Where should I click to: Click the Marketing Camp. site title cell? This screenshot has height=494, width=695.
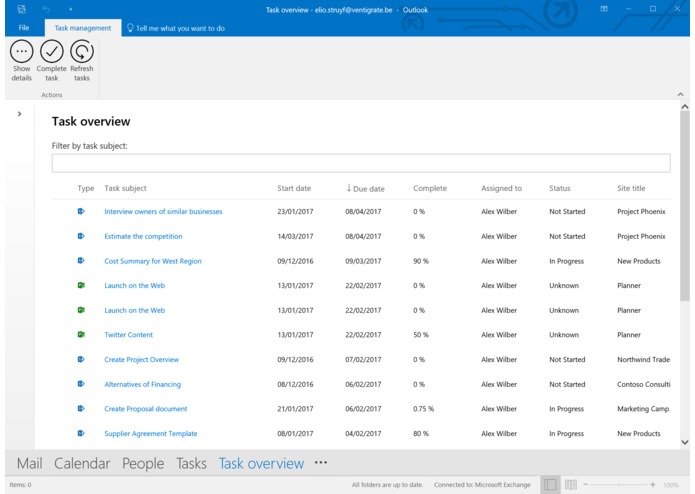(644, 408)
